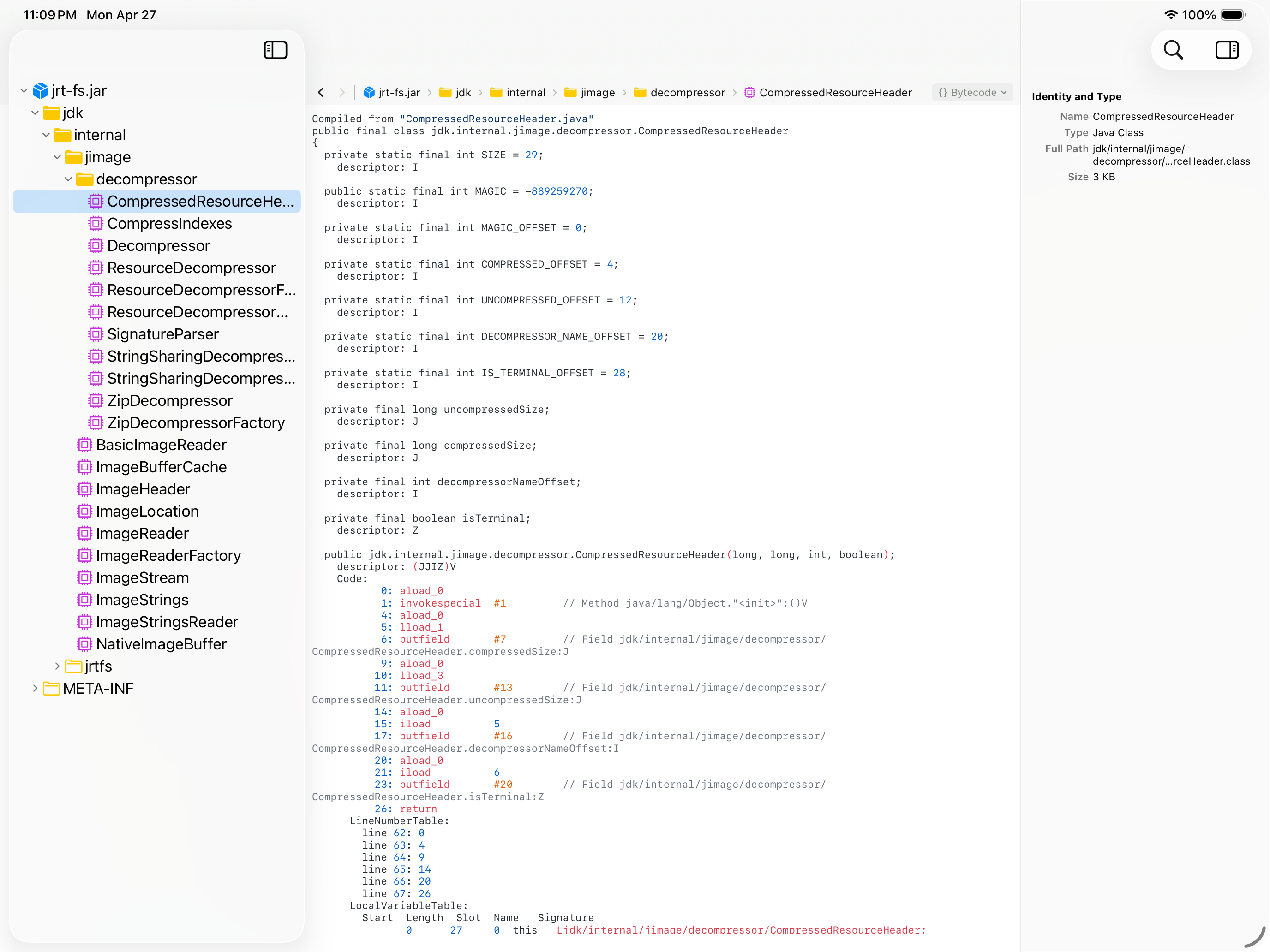Click the NativeImageBuffer class icon
This screenshot has height=952, width=1270.
point(84,644)
